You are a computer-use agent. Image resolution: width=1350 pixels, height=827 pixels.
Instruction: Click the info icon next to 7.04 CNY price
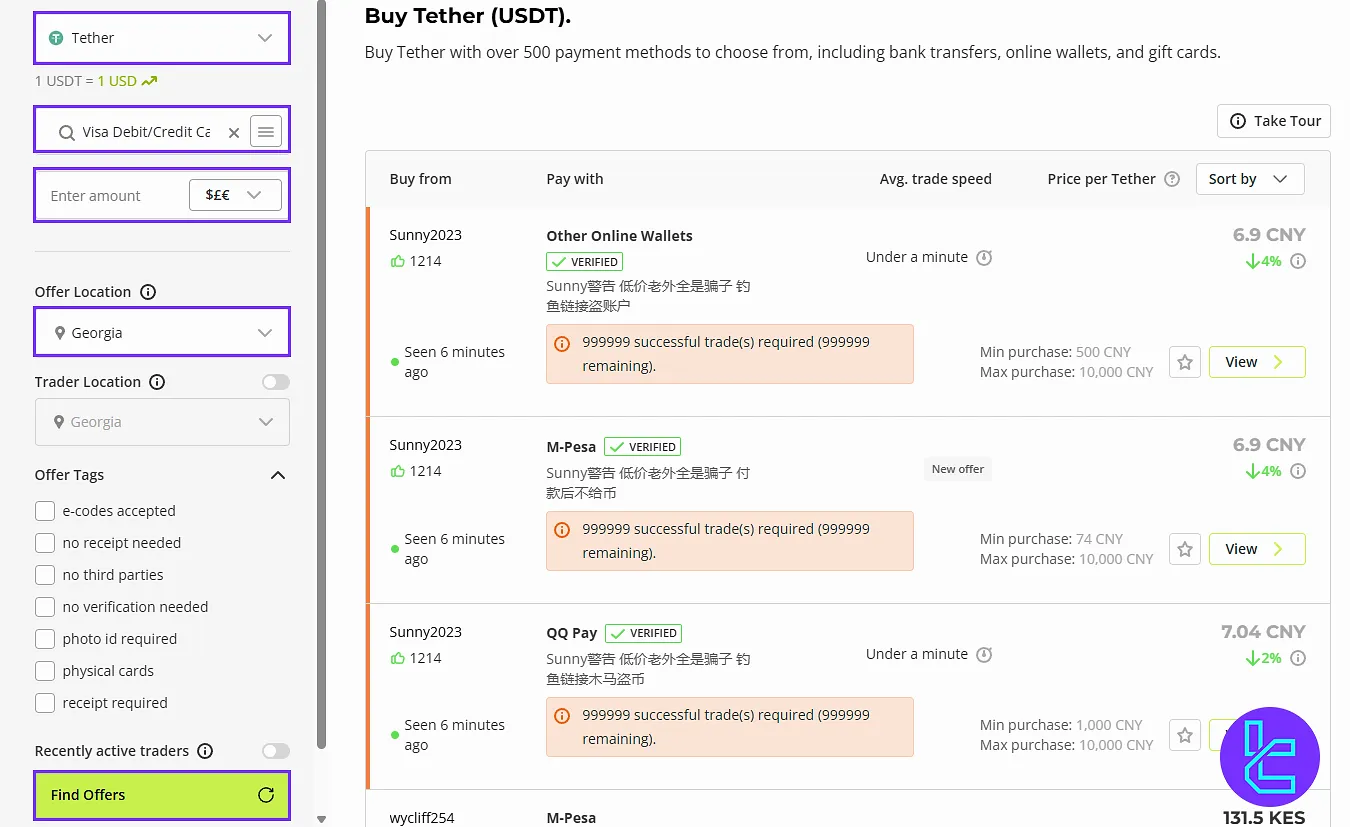tap(1298, 658)
